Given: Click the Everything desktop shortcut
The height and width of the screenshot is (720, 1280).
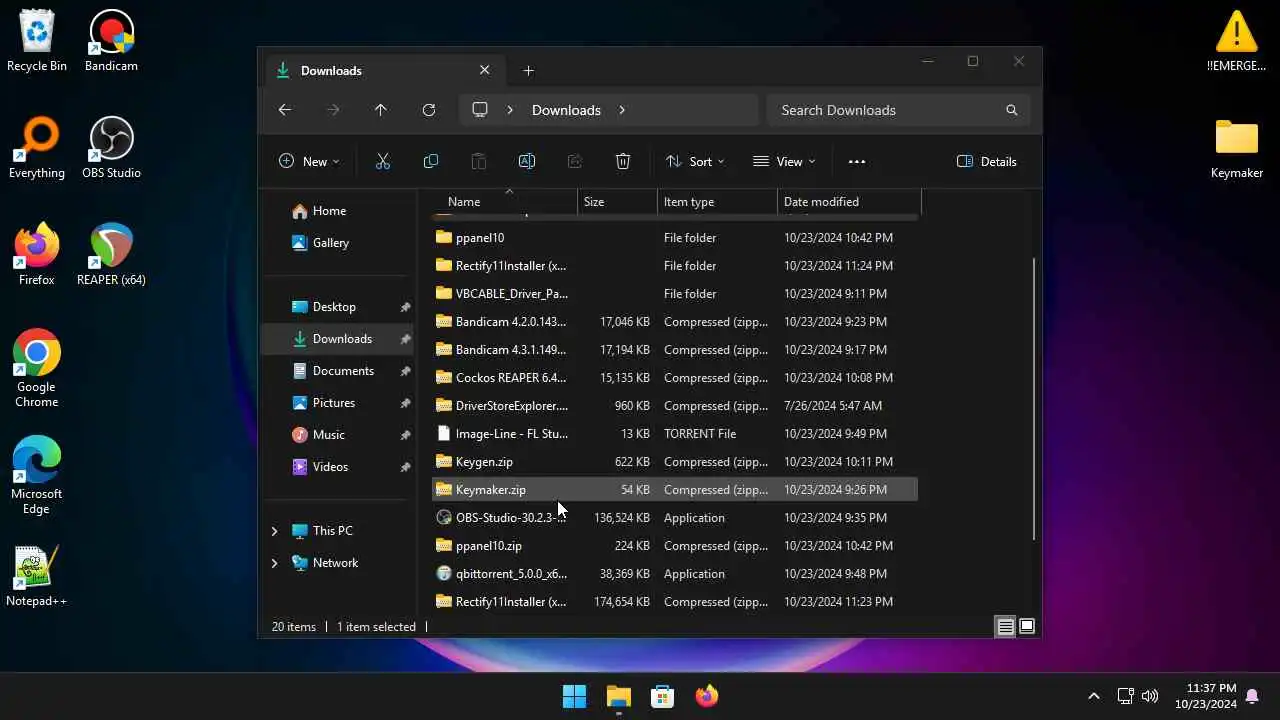Looking at the screenshot, I should (37, 148).
